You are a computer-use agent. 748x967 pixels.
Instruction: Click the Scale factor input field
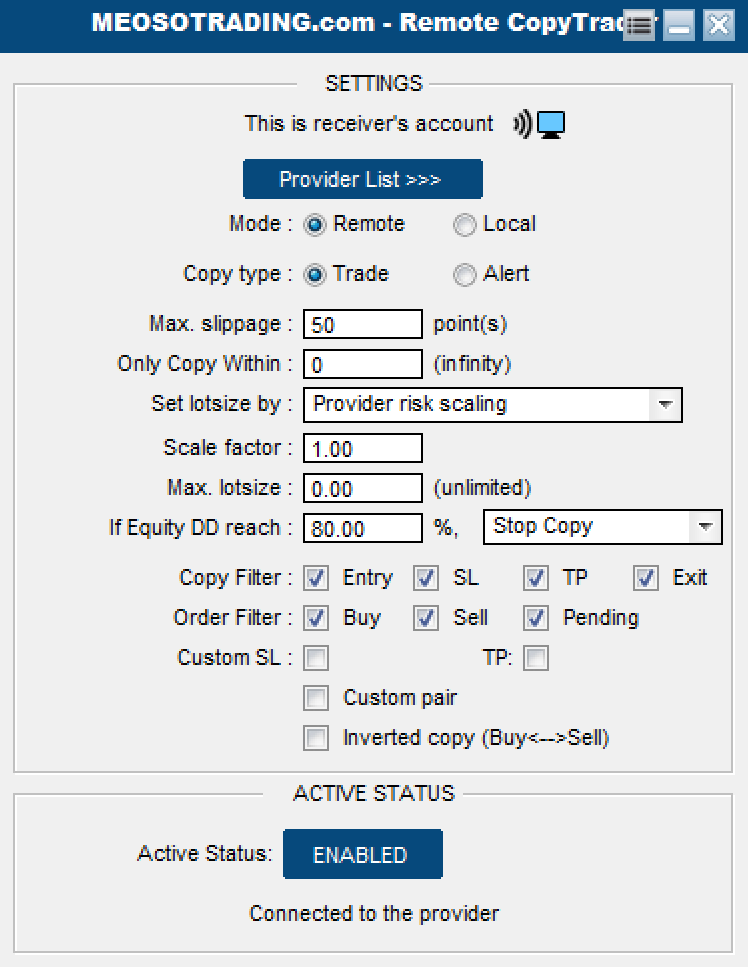click(362, 449)
